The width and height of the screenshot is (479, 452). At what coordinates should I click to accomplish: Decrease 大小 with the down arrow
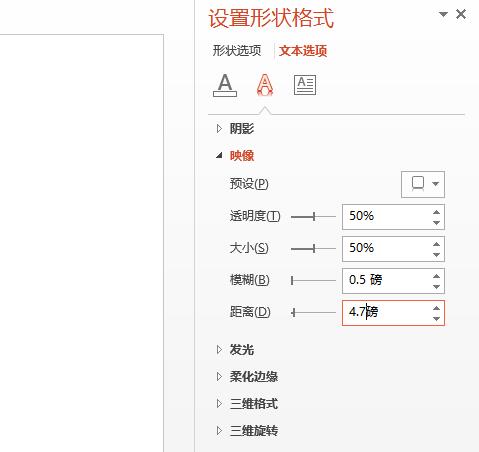[x=437, y=254]
